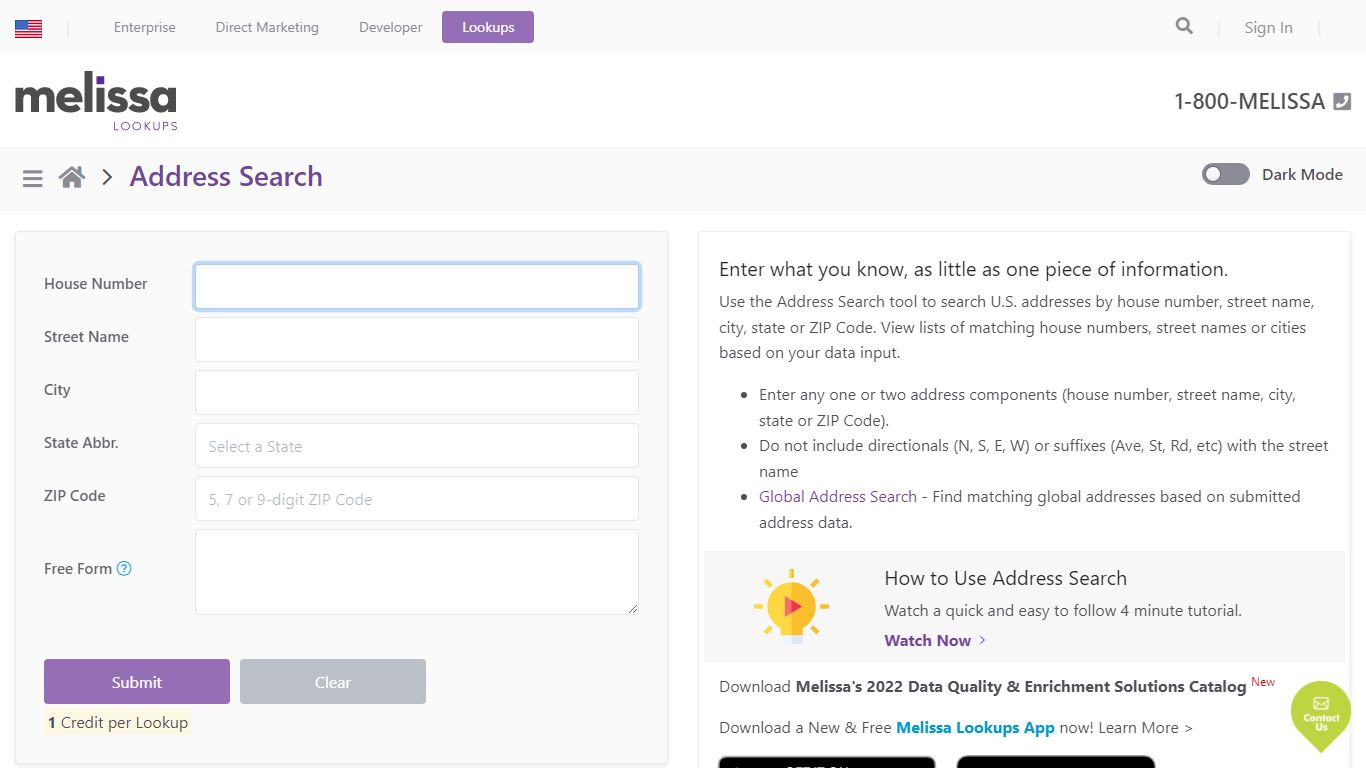Download Melissa's 2022 Data Quality catalog

click(x=1021, y=687)
